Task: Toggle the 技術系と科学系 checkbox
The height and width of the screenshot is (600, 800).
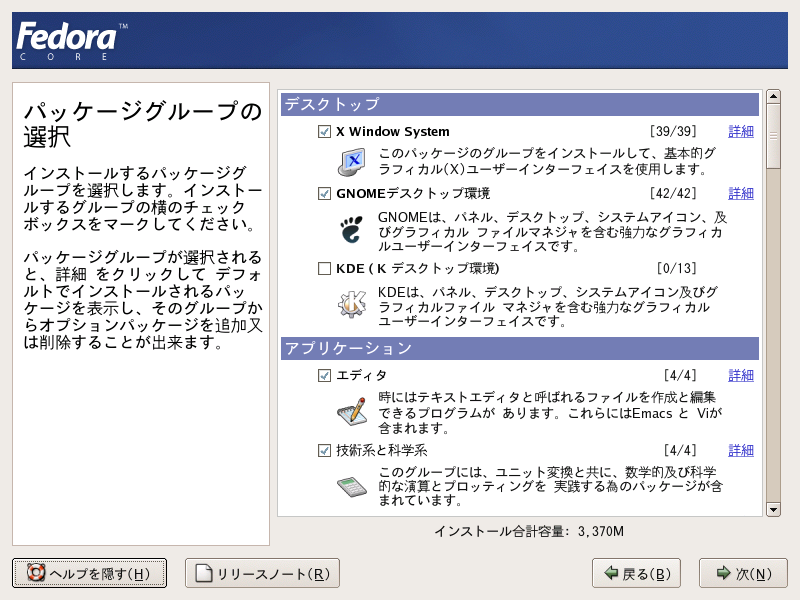Action: (324, 451)
